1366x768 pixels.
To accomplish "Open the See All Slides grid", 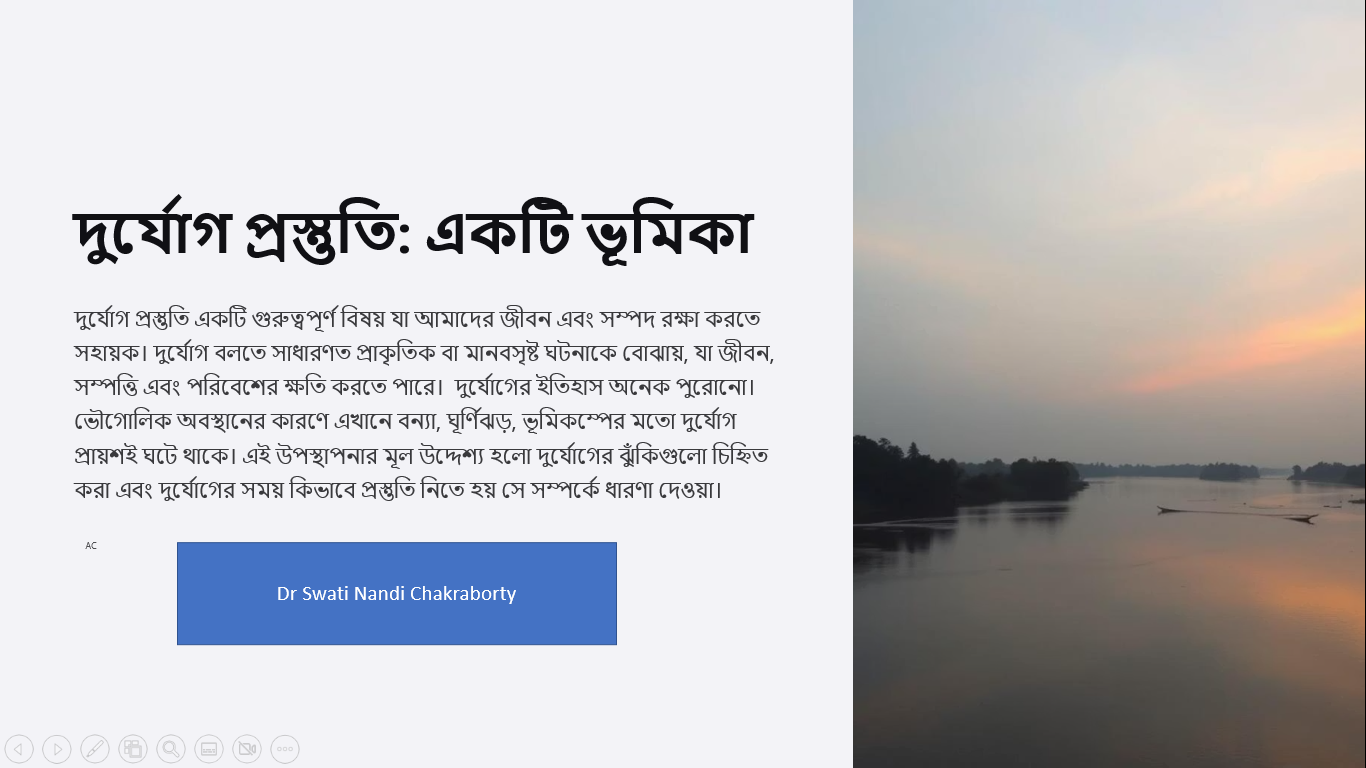I will tap(133, 749).
